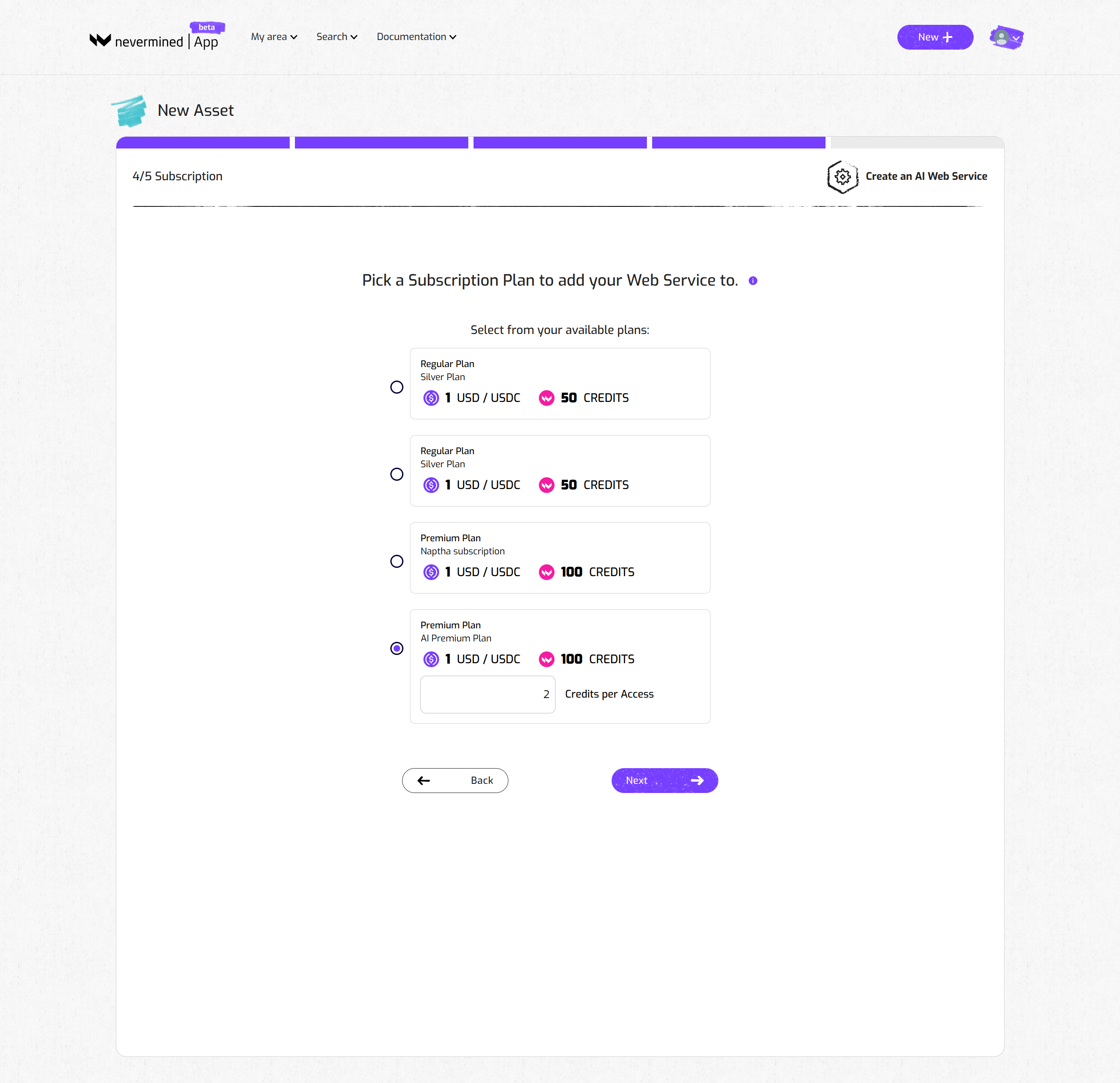Click the user avatar icon
The height and width of the screenshot is (1083, 1120).
tap(1001, 38)
